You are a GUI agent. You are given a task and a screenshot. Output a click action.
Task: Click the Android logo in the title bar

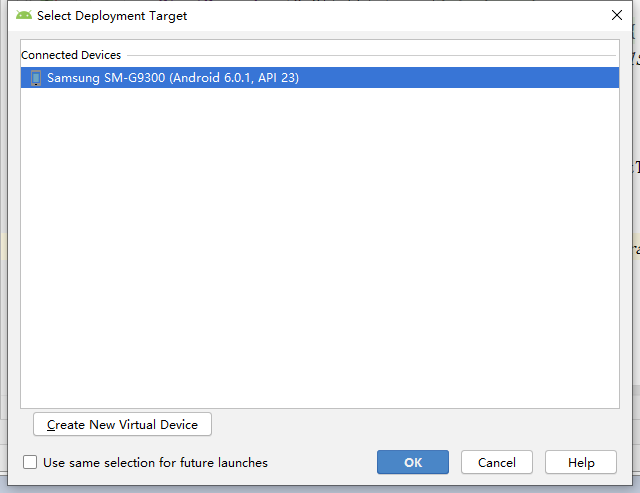[24, 16]
